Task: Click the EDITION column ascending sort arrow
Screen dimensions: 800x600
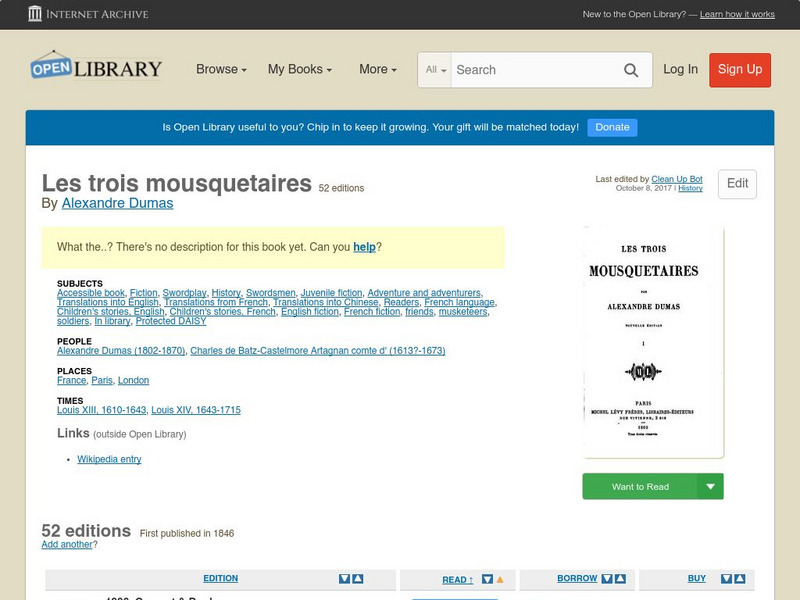Action: point(358,579)
